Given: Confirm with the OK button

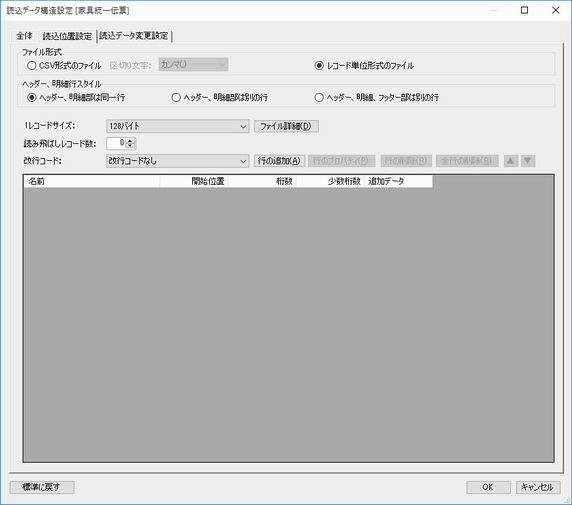Looking at the screenshot, I should (x=488, y=487).
